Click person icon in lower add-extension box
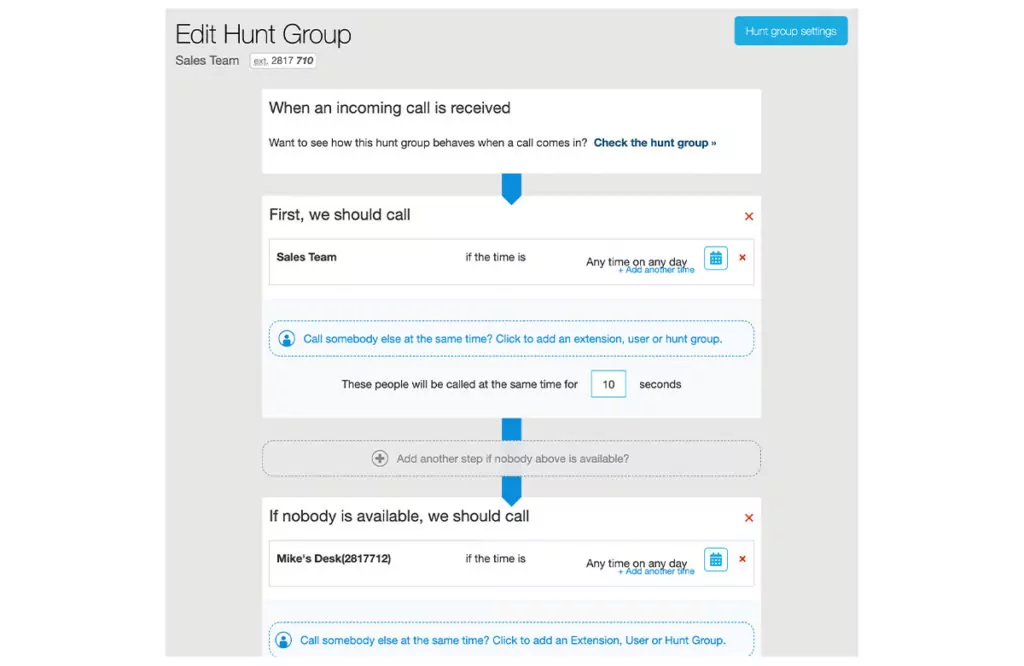This screenshot has width=1024, height=666. click(x=283, y=641)
